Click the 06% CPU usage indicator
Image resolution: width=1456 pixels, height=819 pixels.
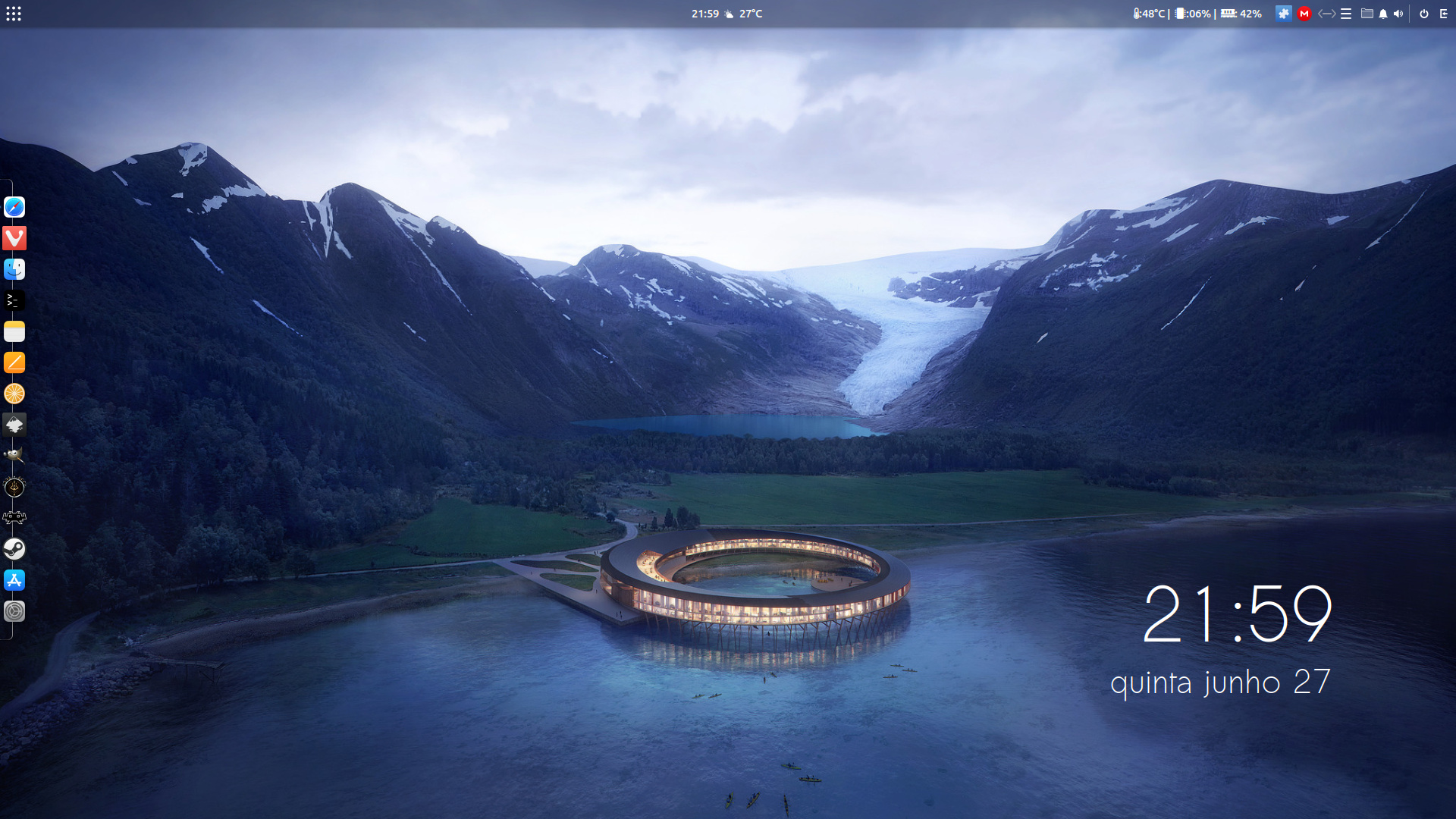(x=1194, y=14)
